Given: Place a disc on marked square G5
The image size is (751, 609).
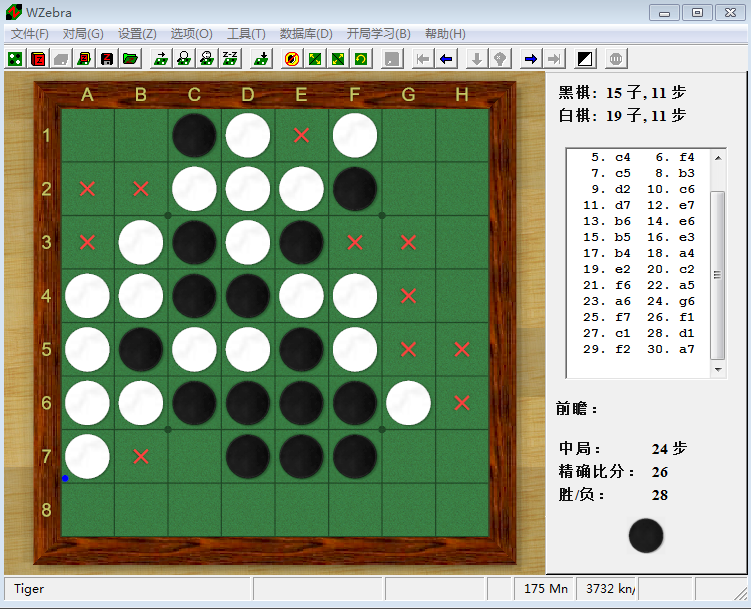Looking at the screenshot, I should click(409, 350).
